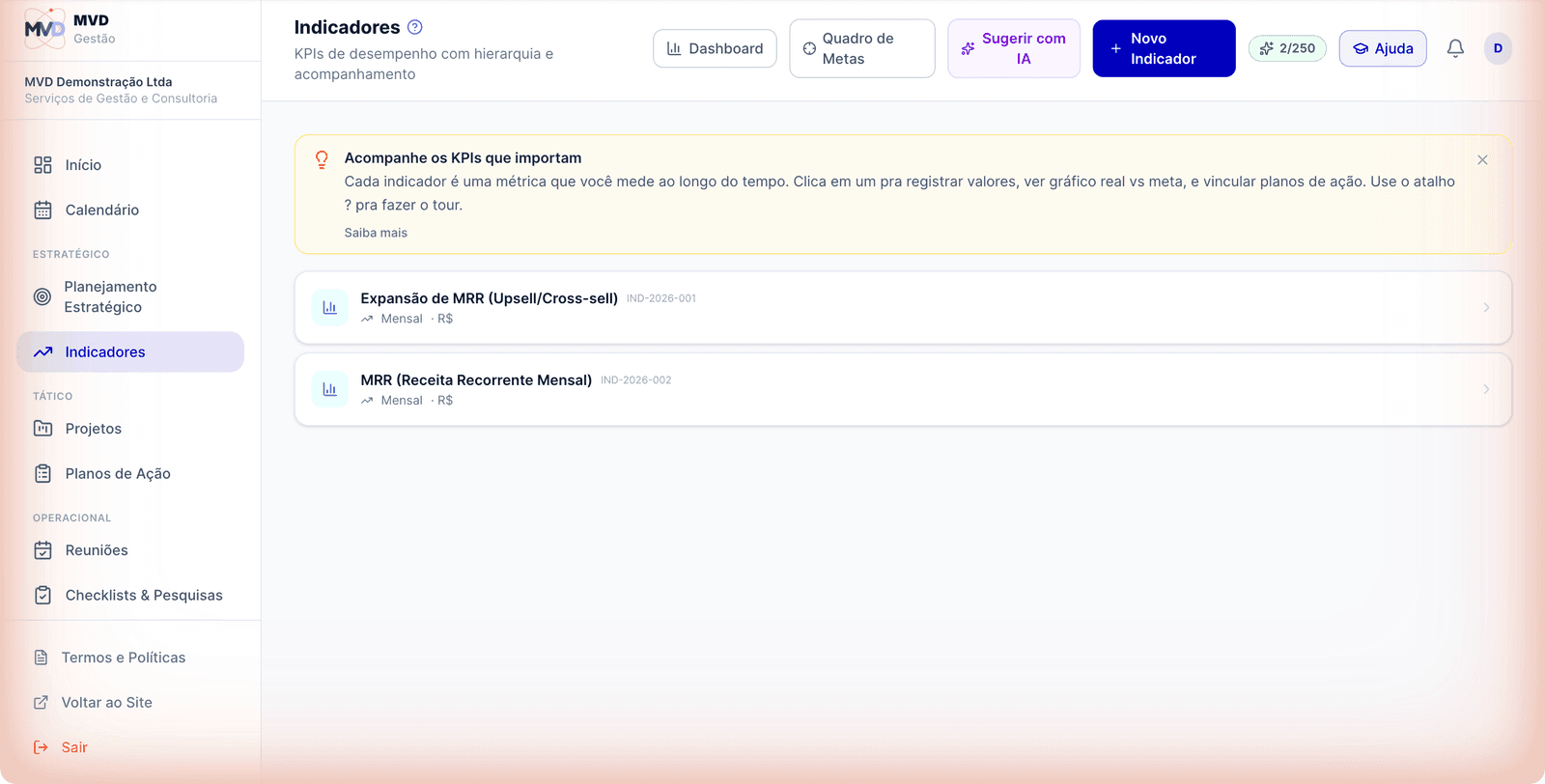This screenshot has width=1545, height=784.
Task: Open Quadro de Metas
Action: point(862,48)
